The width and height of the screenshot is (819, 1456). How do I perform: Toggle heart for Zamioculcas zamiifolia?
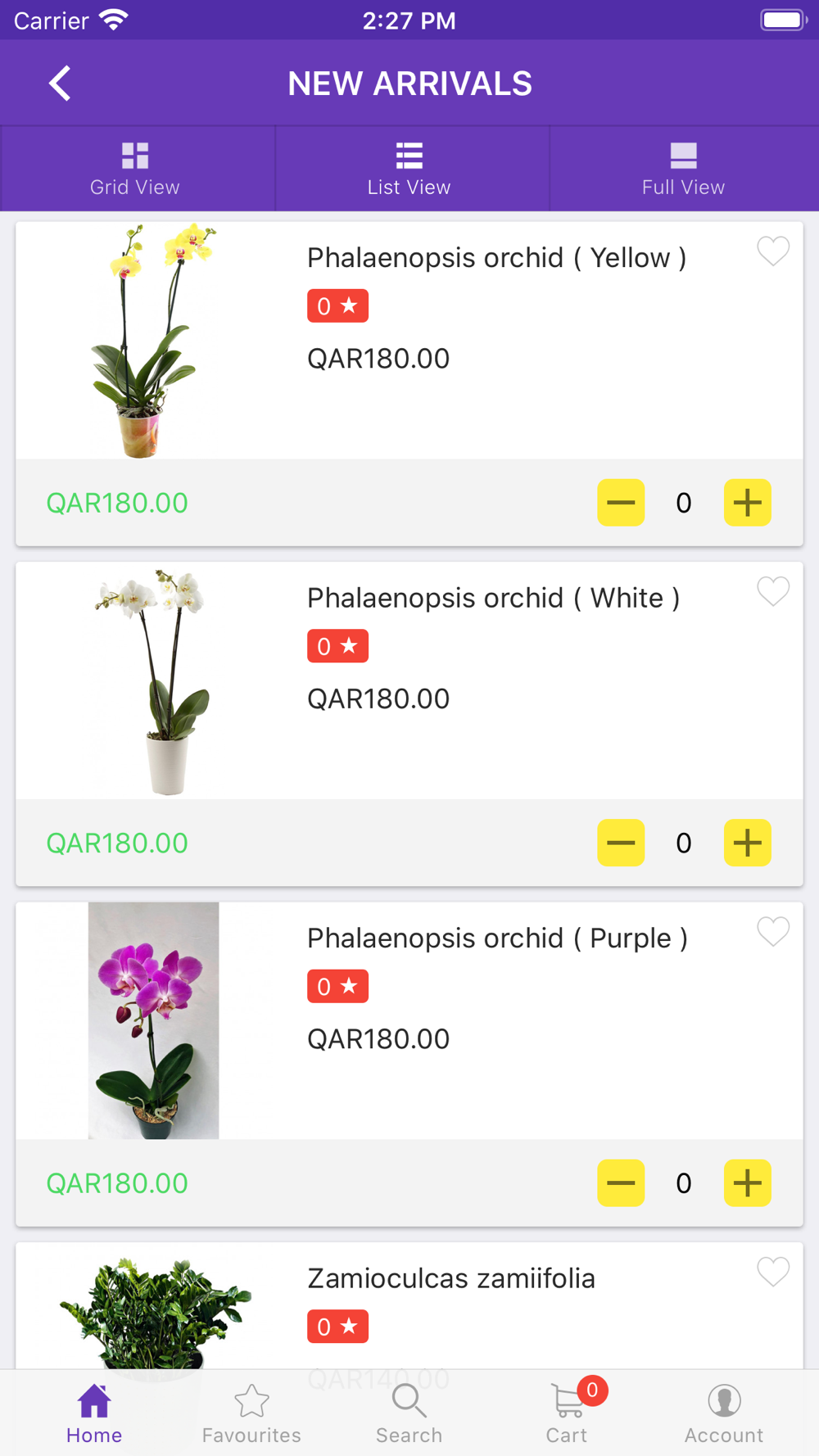pos(772,1271)
